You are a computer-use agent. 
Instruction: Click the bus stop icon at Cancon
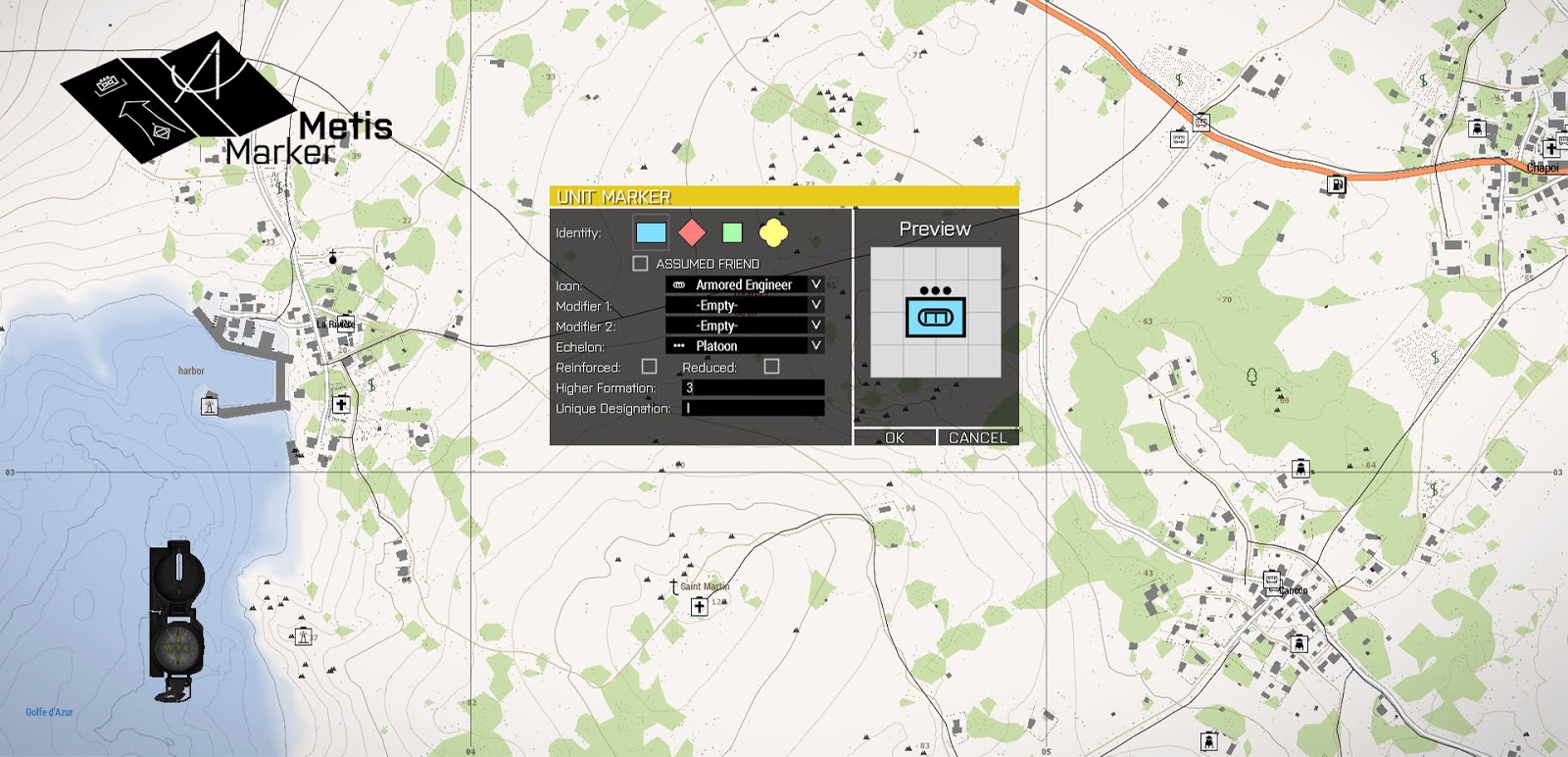point(1272,580)
